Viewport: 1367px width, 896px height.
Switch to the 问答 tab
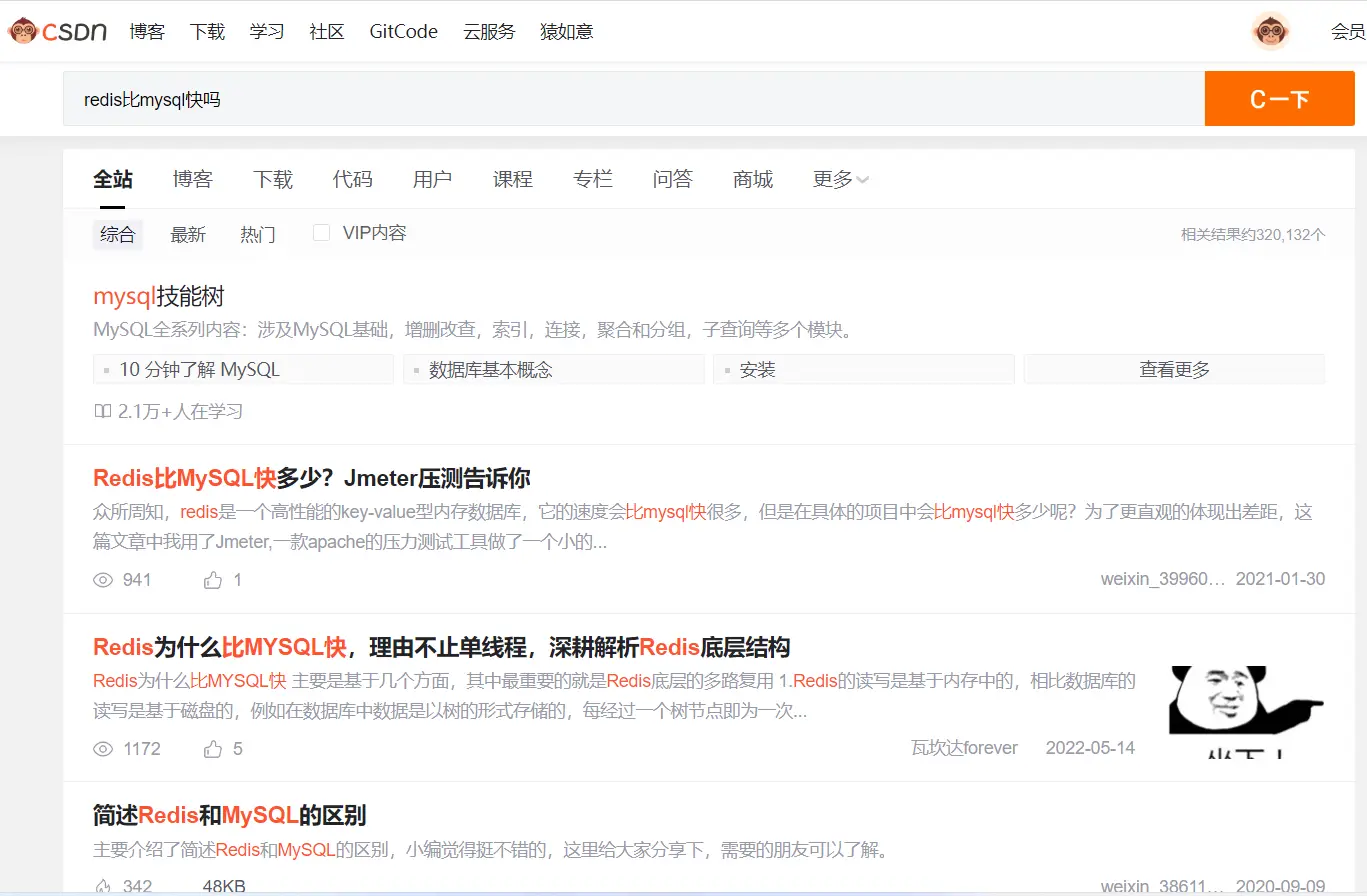click(673, 179)
